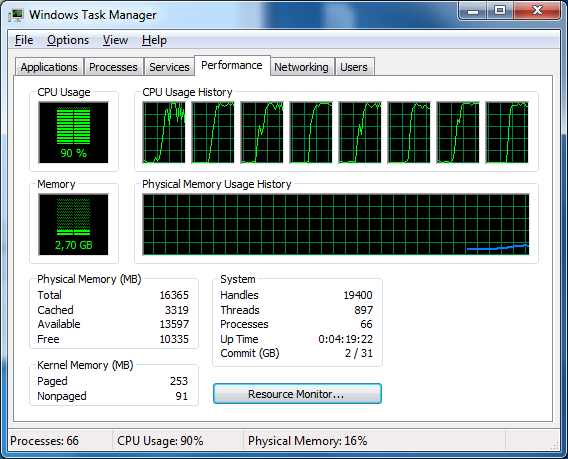
Task: Click the Task Manager title bar icon
Action: 16,15
